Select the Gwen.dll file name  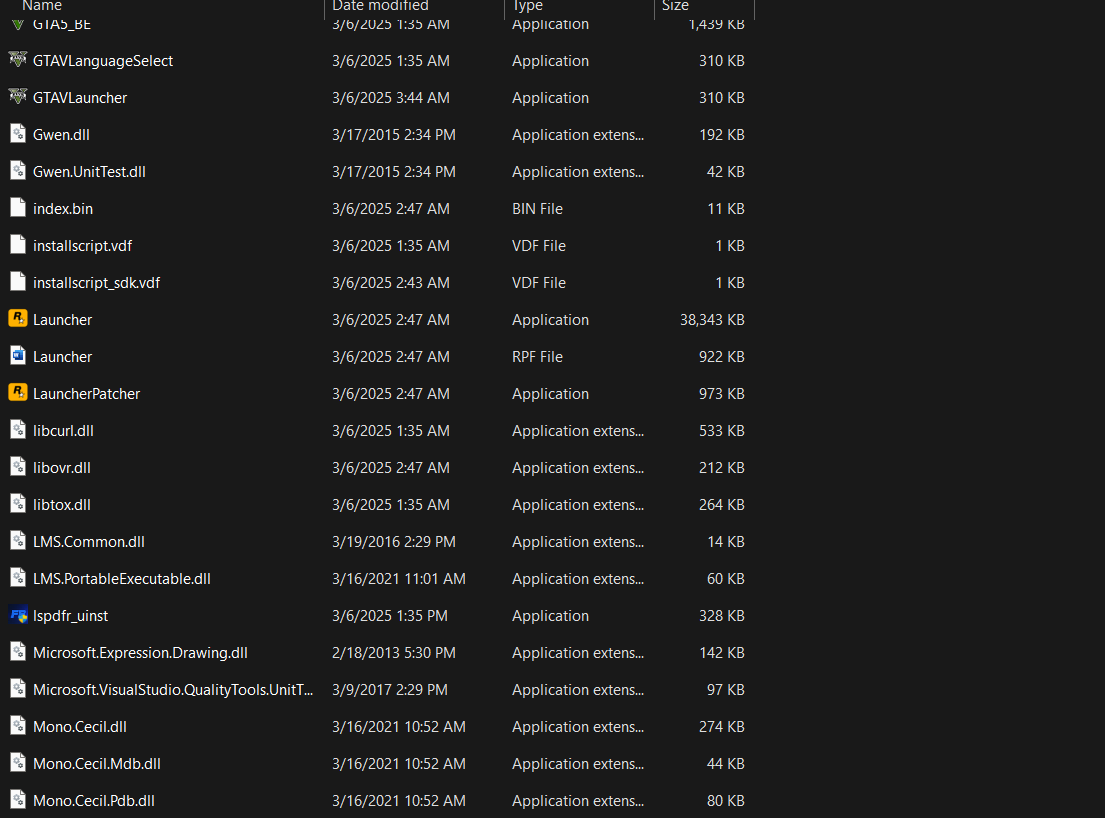point(61,135)
